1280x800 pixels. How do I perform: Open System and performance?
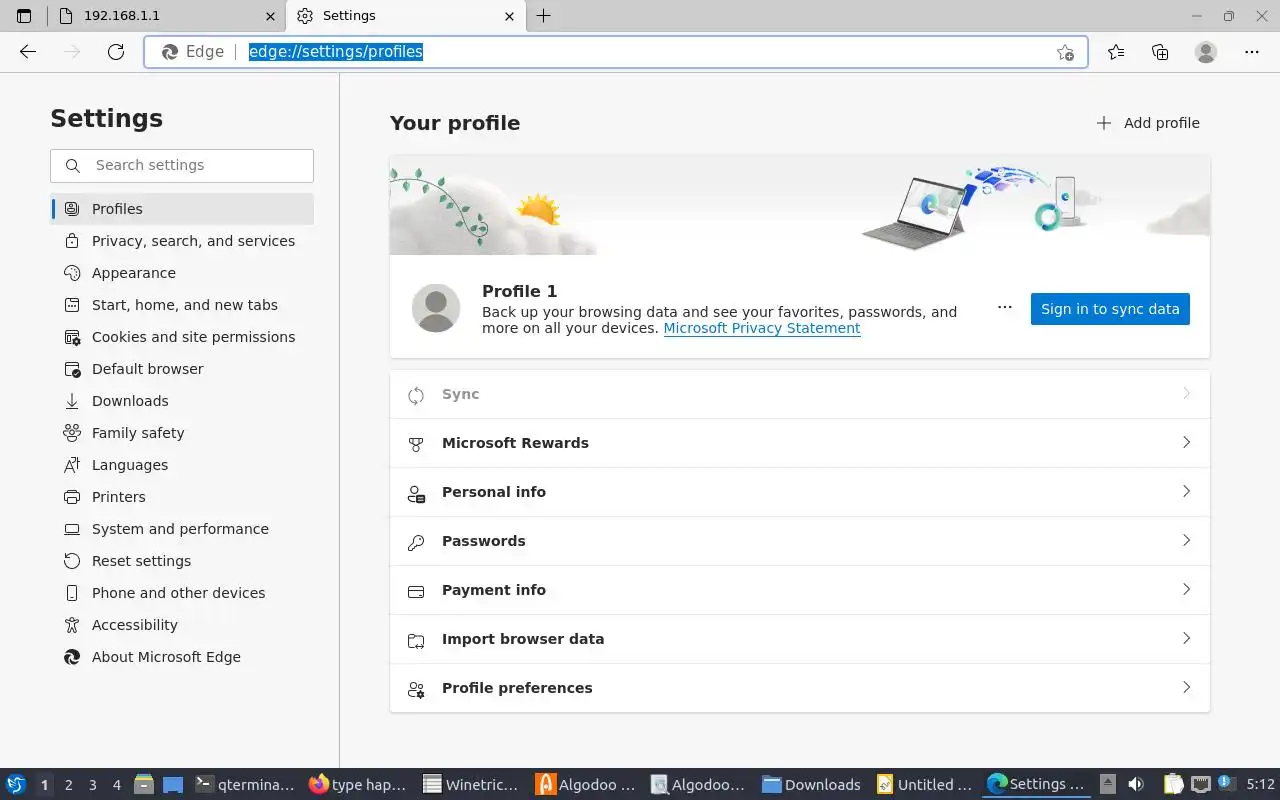pyautogui.click(x=182, y=529)
